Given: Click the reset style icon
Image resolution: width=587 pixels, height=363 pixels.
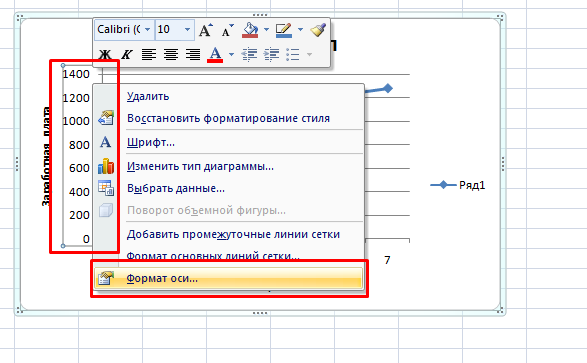Looking at the screenshot, I should click(106, 118).
